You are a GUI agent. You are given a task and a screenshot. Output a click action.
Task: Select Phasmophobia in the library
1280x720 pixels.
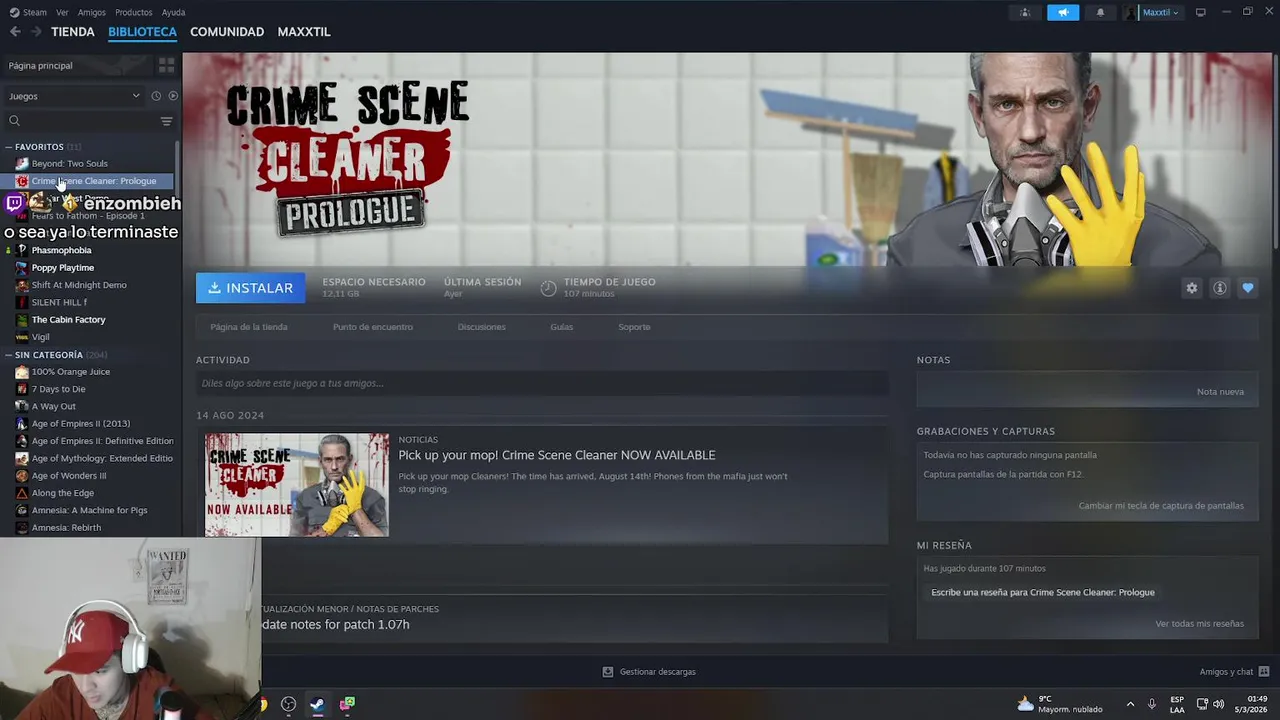point(61,250)
